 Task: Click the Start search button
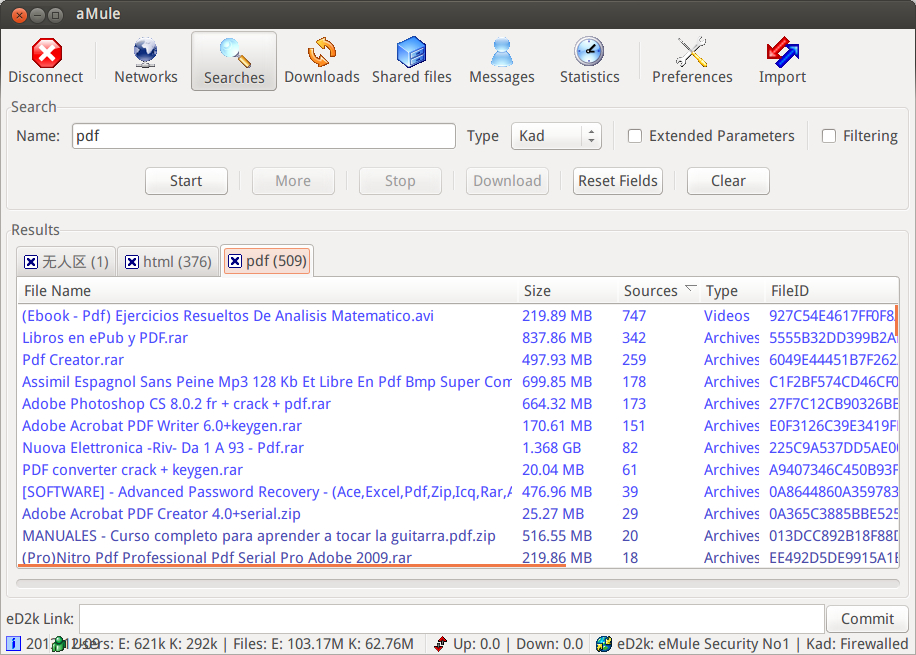click(x=186, y=181)
